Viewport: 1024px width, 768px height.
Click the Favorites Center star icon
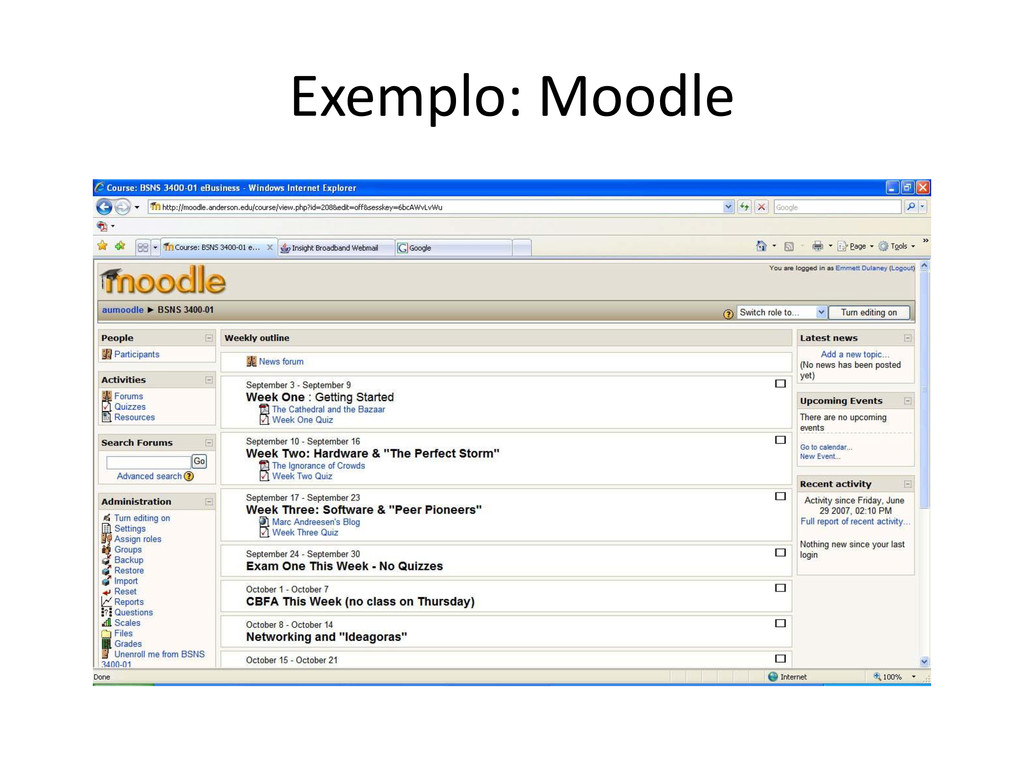click(x=103, y=246)
